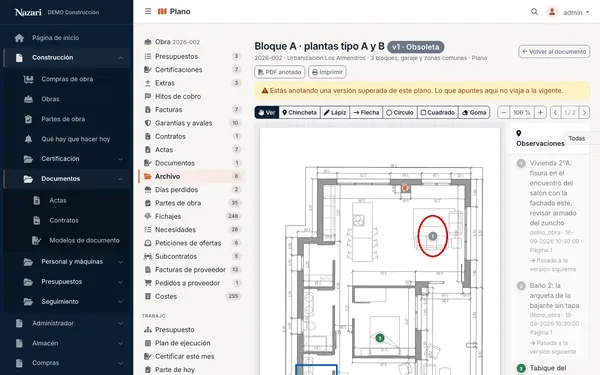
Task: Open Pedidos a proveedor
Action: point(191,283)
